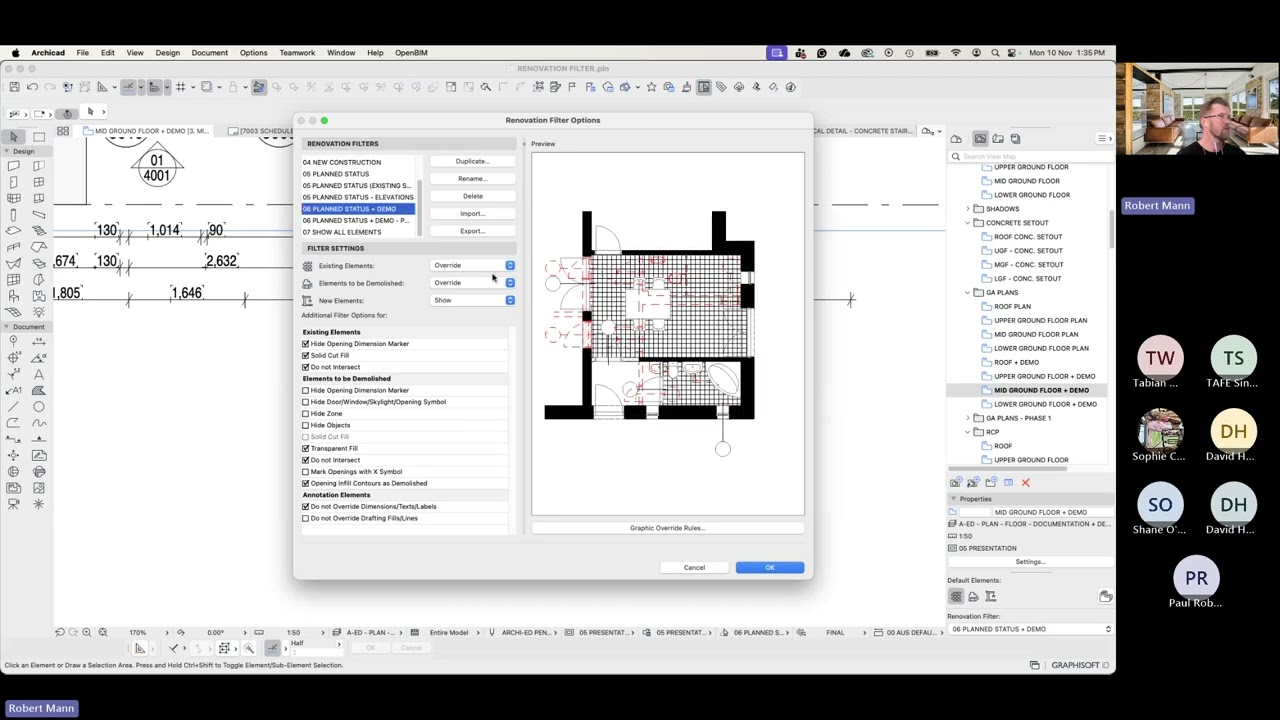This screenshot has width=1280, height=720.
Task: Click the New Elements icon in Filter Settings
Action: click(307, 301)
